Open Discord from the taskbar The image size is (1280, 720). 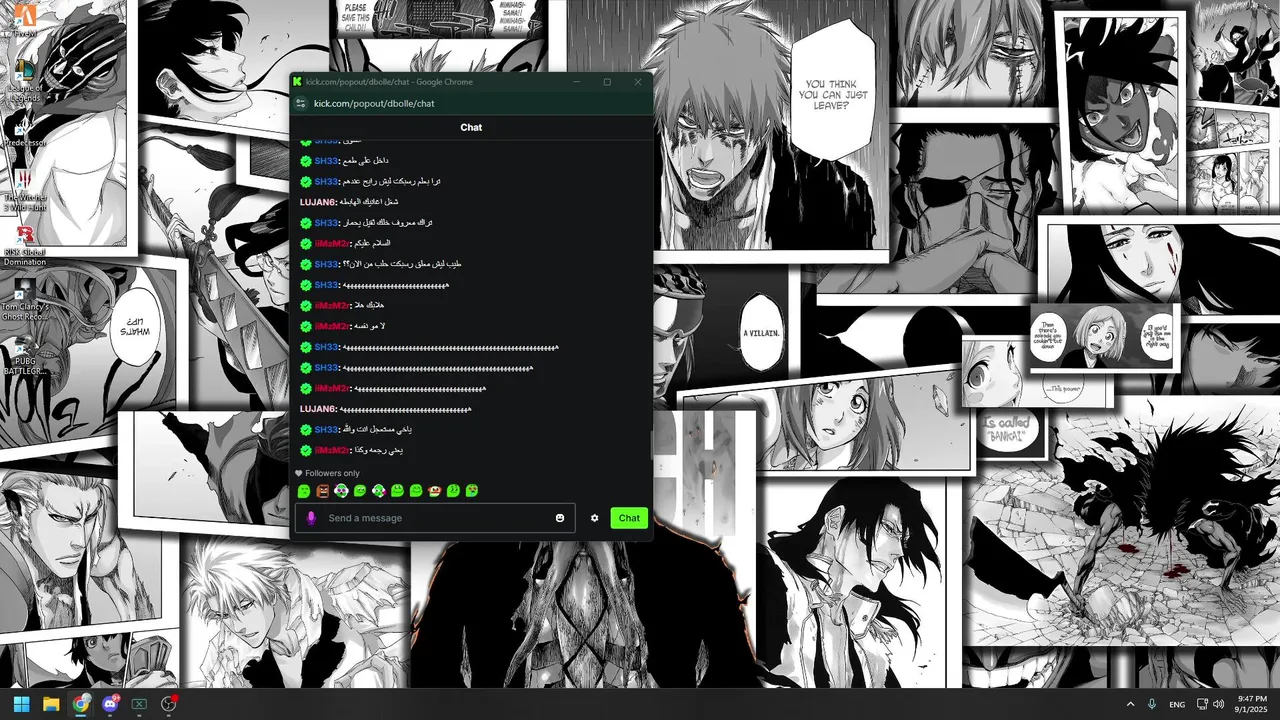(110, 704)
